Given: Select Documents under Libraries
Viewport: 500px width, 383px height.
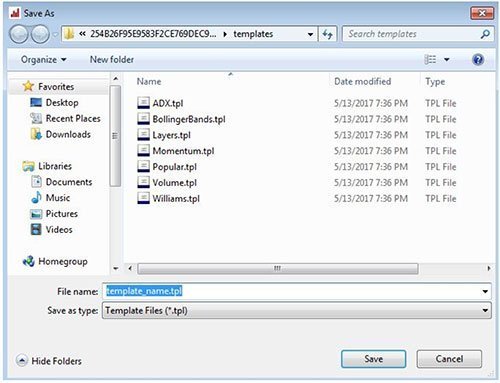Looking at the screenshot, I should point(69,182).
